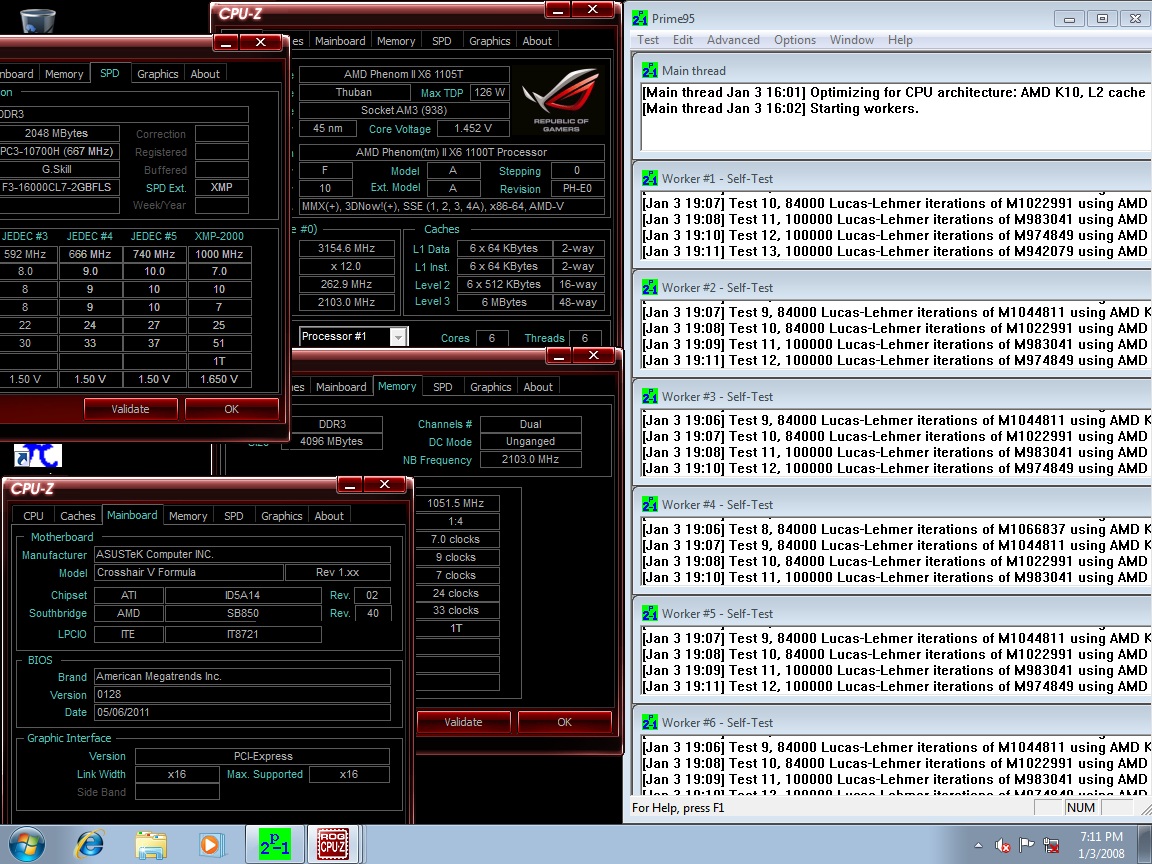The width and height of the screenshot is (1152, 864).
Task: Click OK in the SPD CPU-Z window
Action: (231, 409)
